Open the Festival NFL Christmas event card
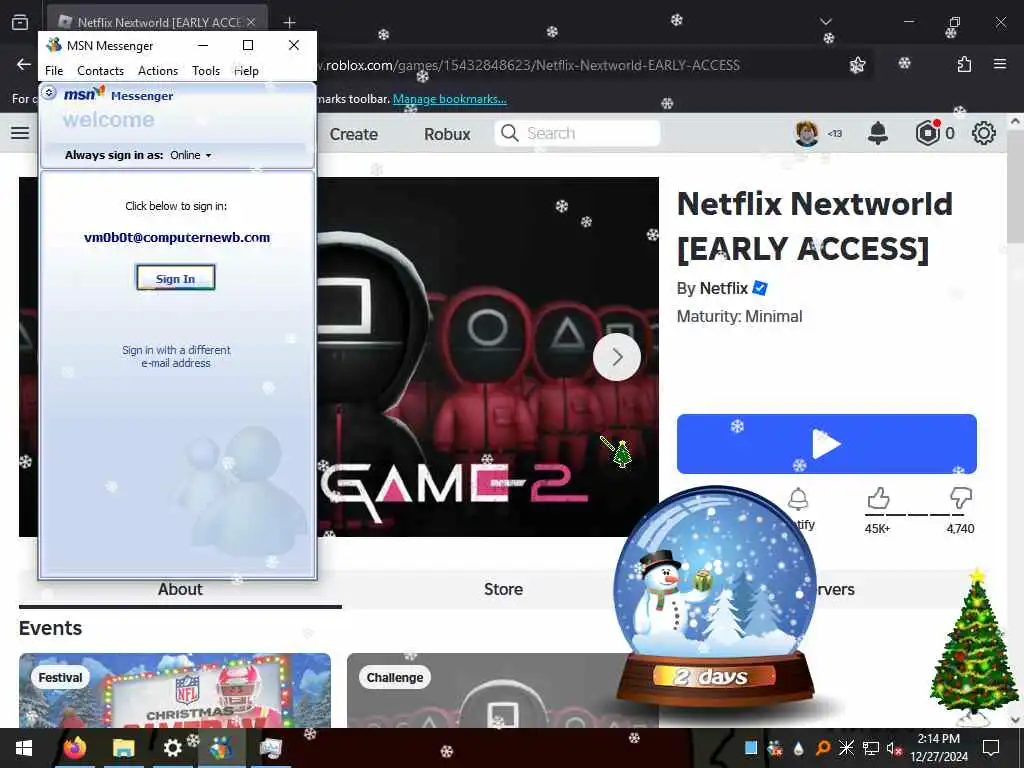The image size is (1024, 768). (175, 690)
